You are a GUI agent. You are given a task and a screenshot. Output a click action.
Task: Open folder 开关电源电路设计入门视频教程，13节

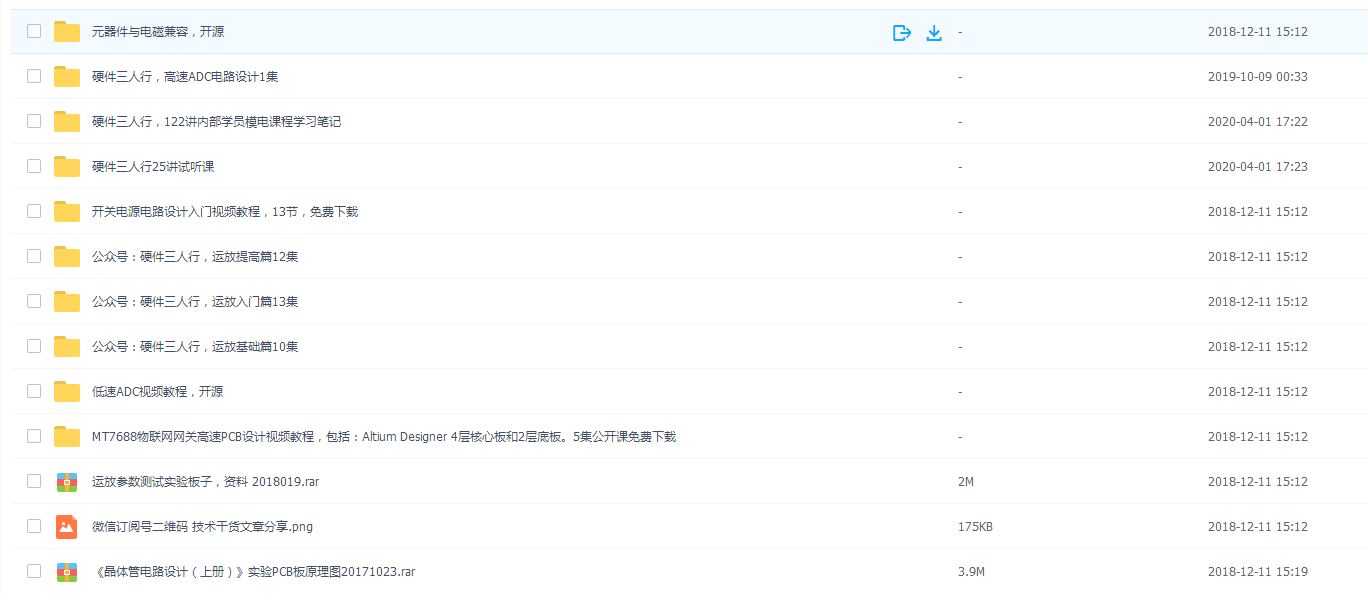pyautogui.click(x=225, y=212)
